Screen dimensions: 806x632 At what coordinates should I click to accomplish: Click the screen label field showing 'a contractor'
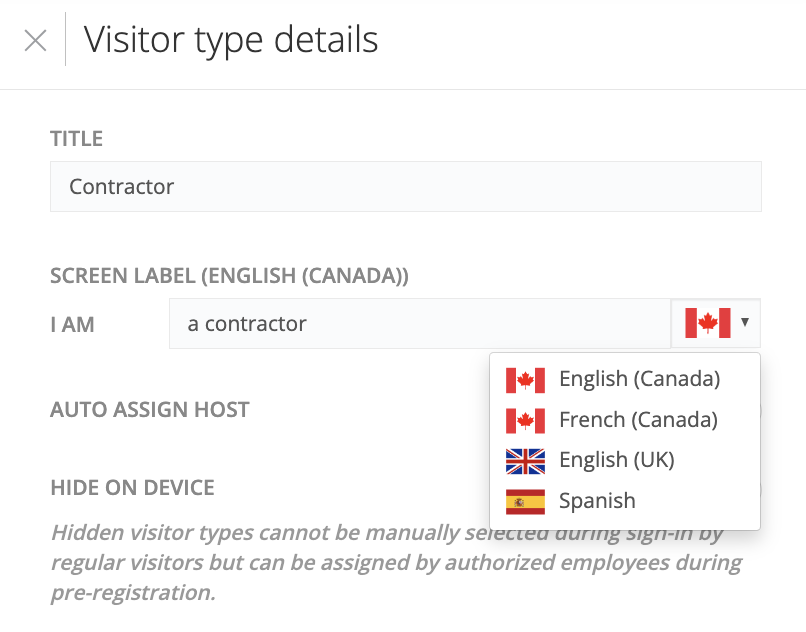pos(400,322)
